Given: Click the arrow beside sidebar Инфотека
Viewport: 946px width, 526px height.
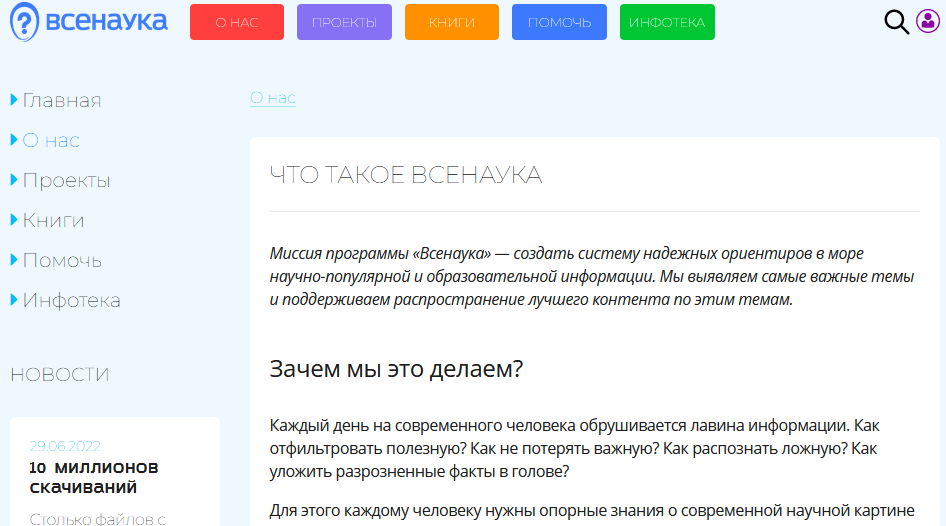Looking at the screenshot, I should click(14, 300).
